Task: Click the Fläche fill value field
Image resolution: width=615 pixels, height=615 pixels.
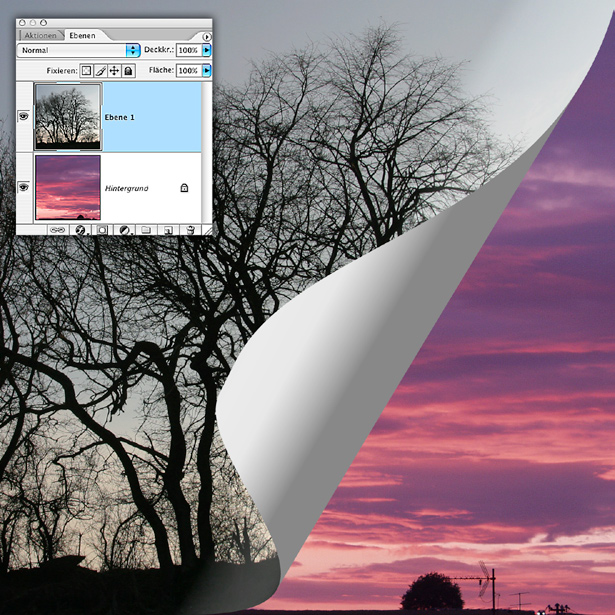Action: (189, 71)
